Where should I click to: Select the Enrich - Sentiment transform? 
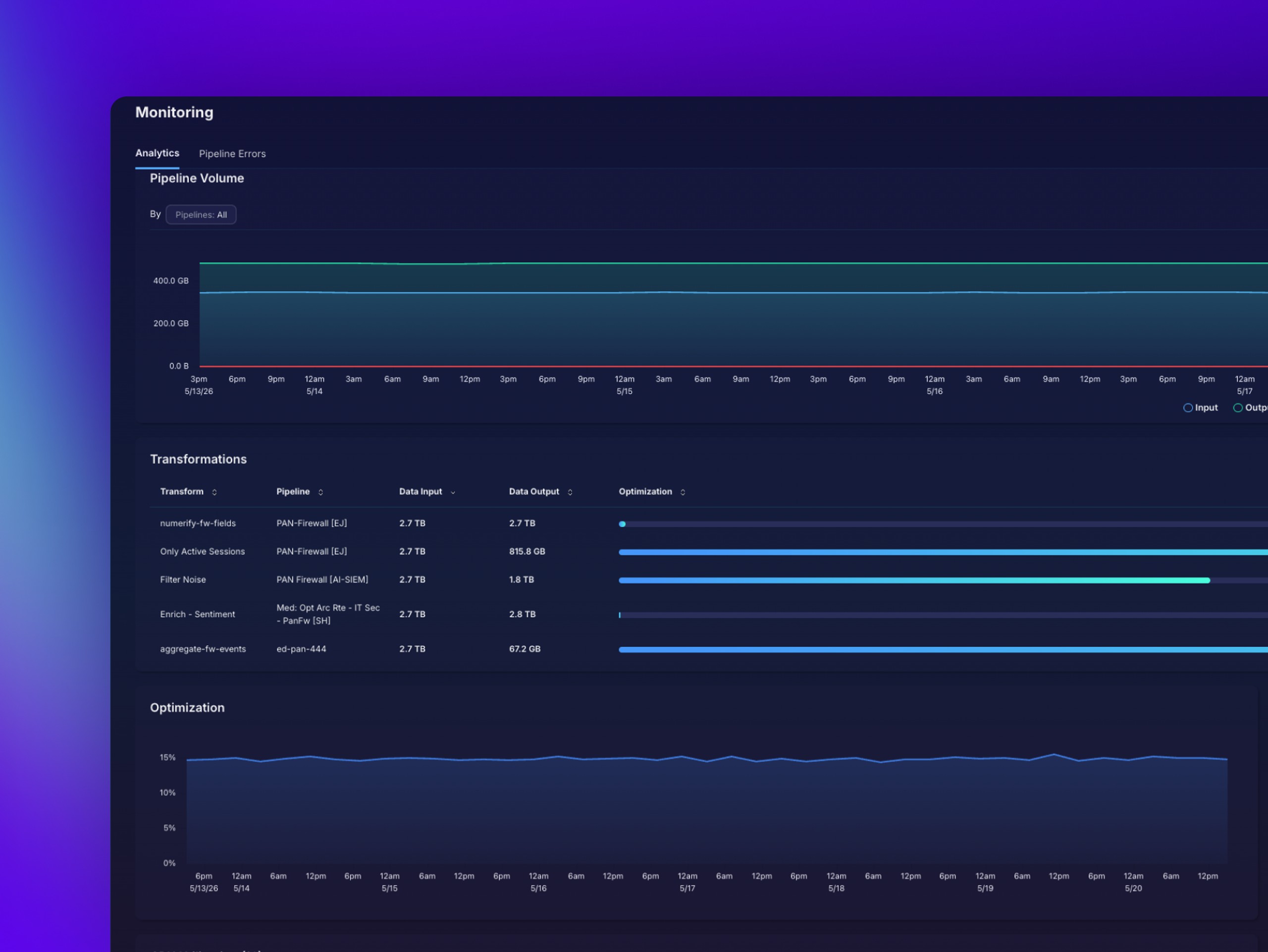pos(197,614)
